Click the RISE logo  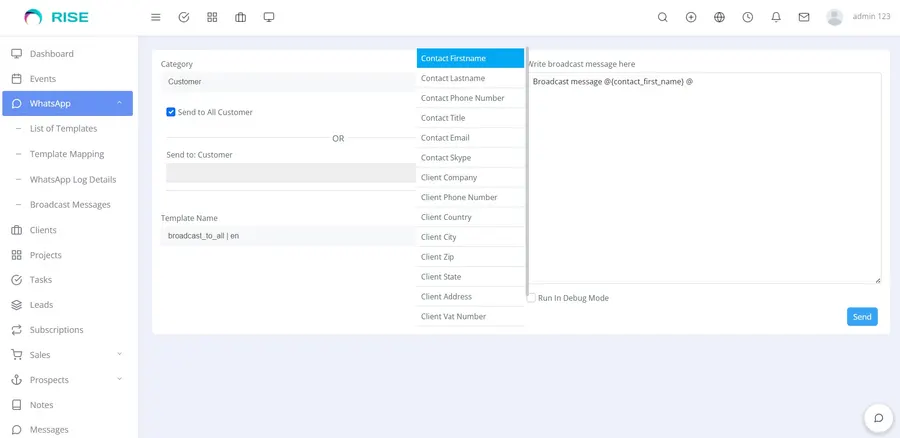click(56, 17)
